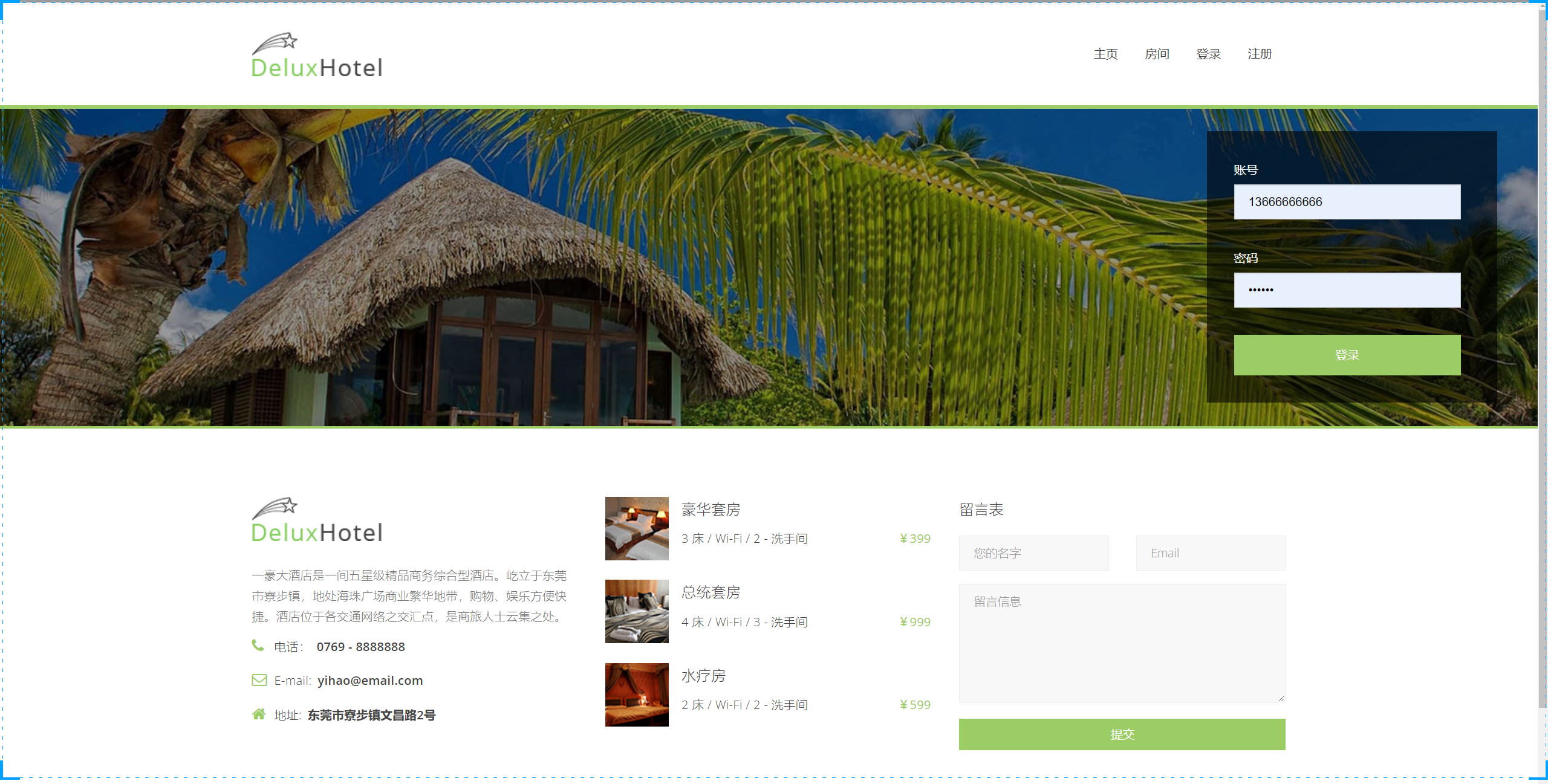Screen dimensions: 1548x784
Task: Click the 密码 password input field
Action: click(x=1347, y=290)
